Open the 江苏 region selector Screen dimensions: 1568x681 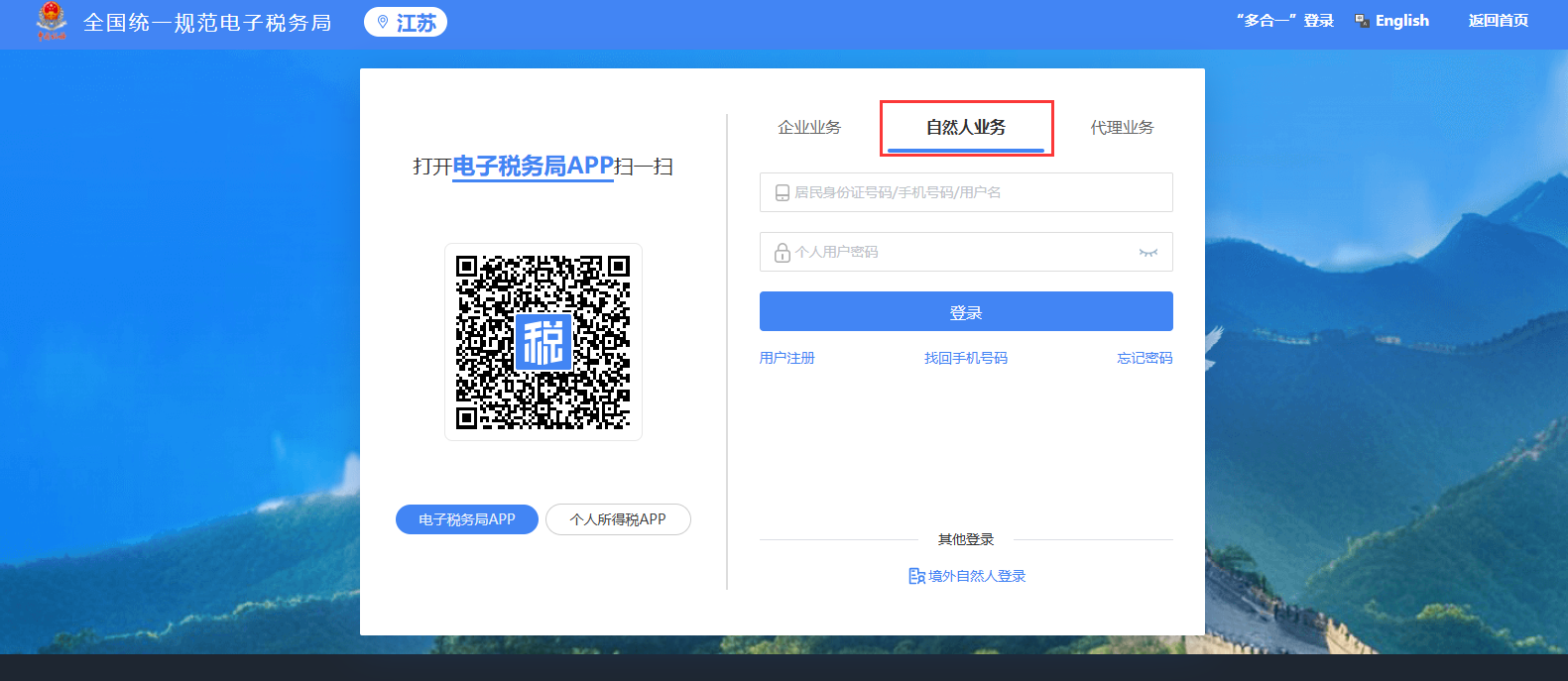pyautogui.click(x=406, y=22)
